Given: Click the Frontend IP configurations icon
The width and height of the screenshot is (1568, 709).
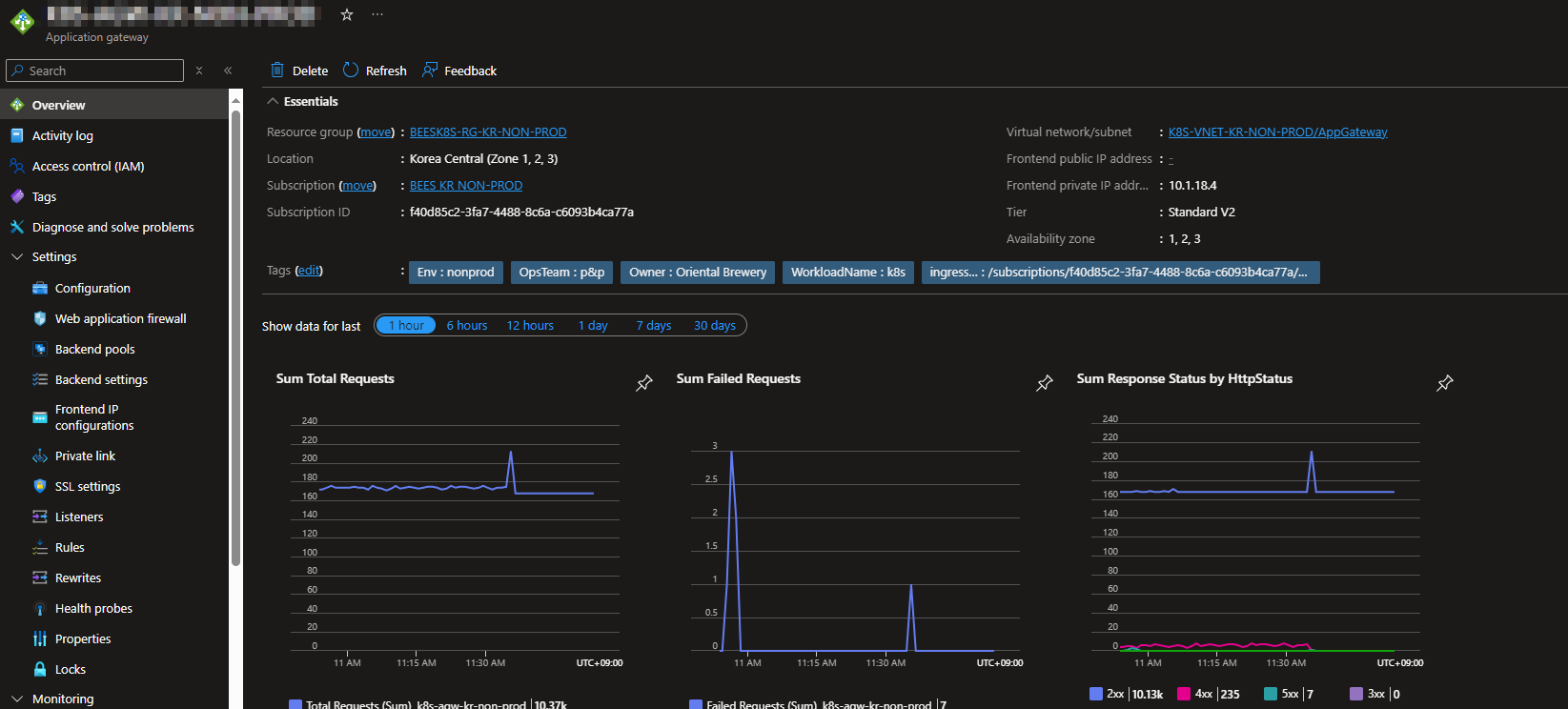Looking at the screenshot, I should point(40,417).
